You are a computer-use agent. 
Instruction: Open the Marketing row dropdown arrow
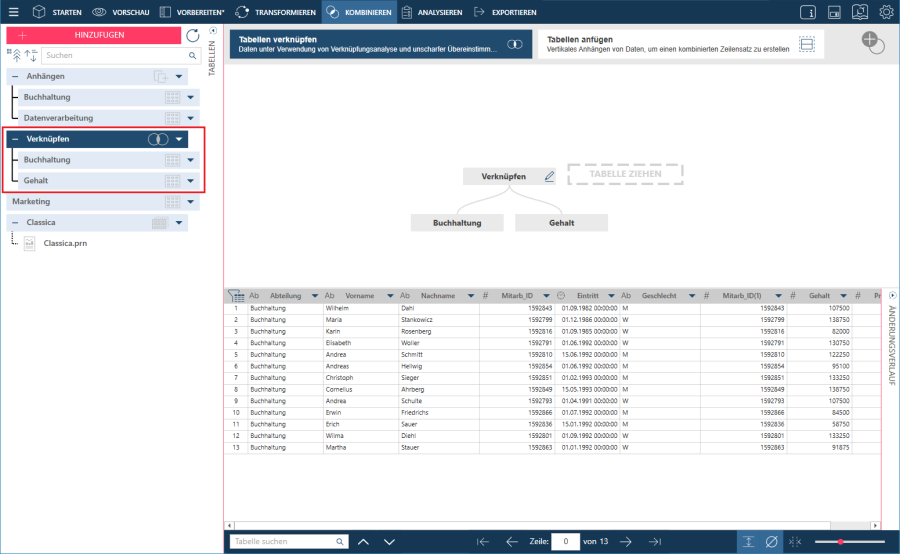(191, 202)
